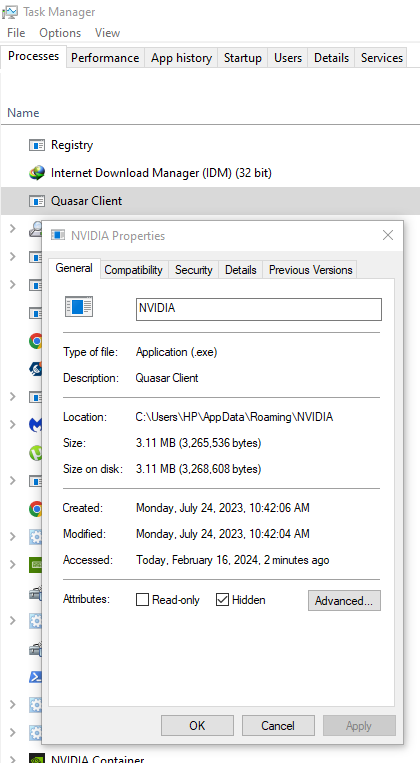
Task: Click OK in NVIDIA Properties
Action: click(197, 726)
